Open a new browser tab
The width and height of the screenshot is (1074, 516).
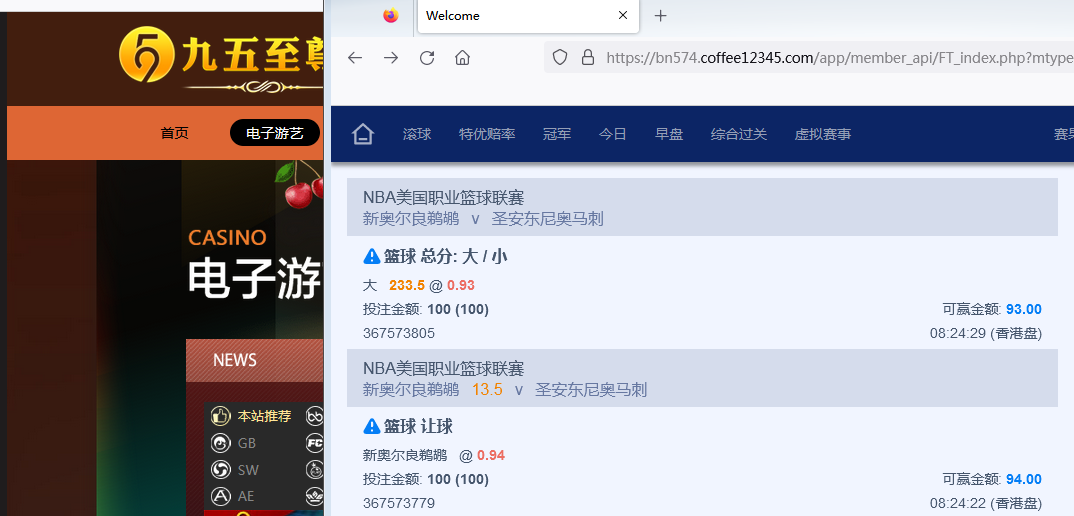coord(660,15)
